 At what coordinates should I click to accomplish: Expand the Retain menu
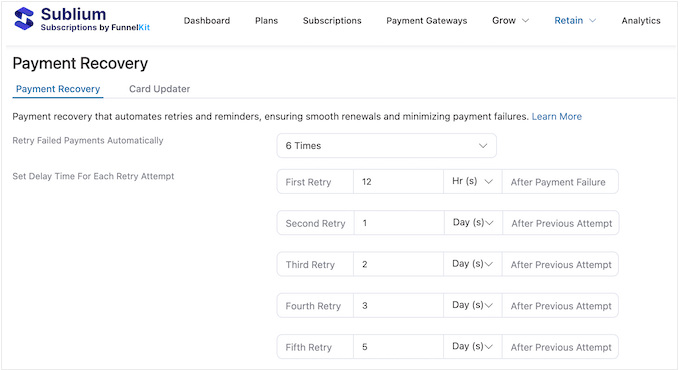click(x=575, y=20)
